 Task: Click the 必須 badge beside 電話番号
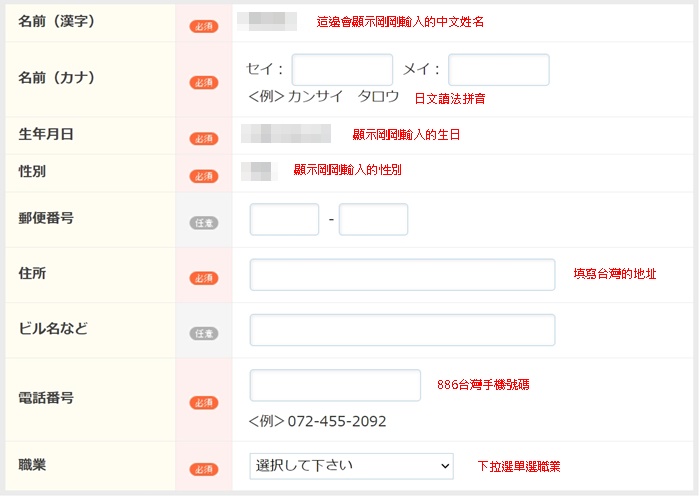pos(204,402)
